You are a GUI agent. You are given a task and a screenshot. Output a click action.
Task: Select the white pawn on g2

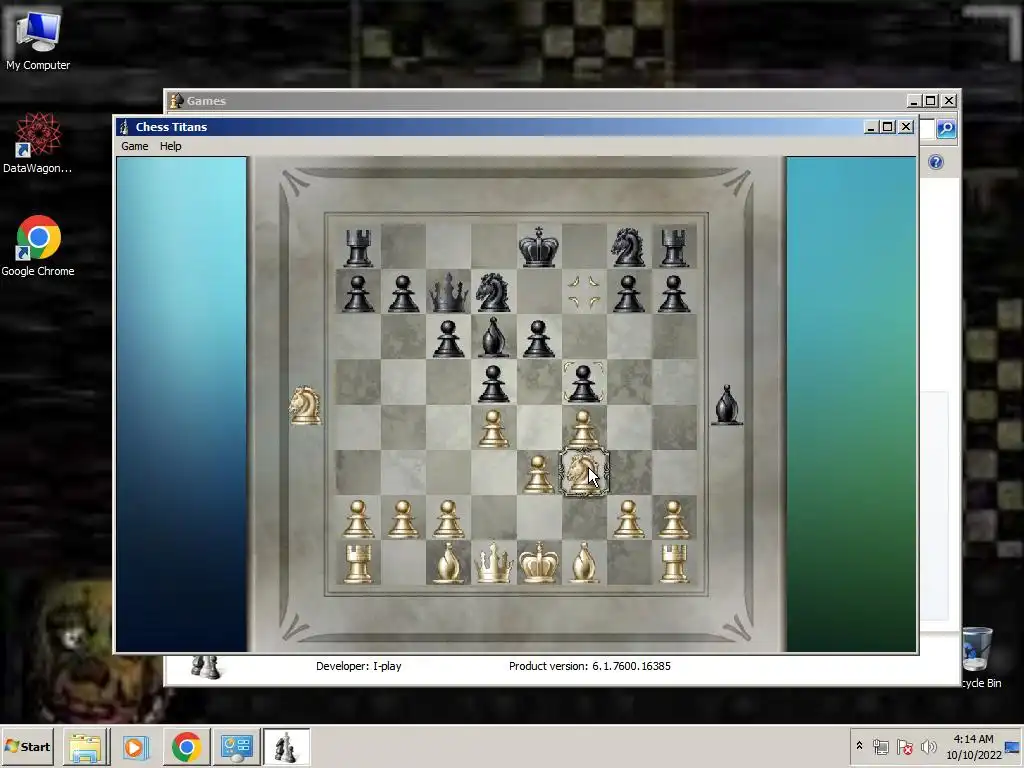[x=628, y=518]
